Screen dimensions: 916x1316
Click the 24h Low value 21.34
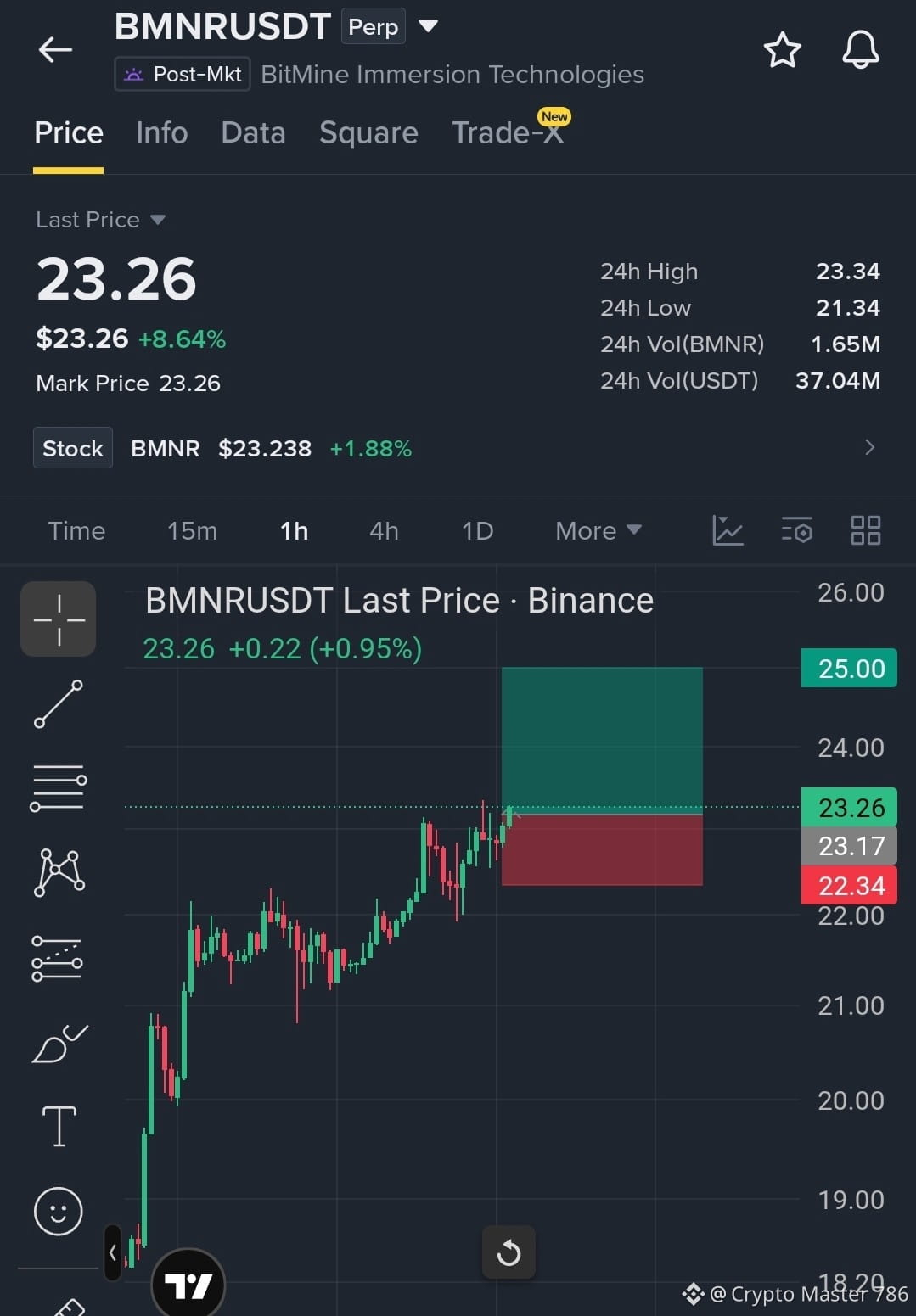pos(847,308)
